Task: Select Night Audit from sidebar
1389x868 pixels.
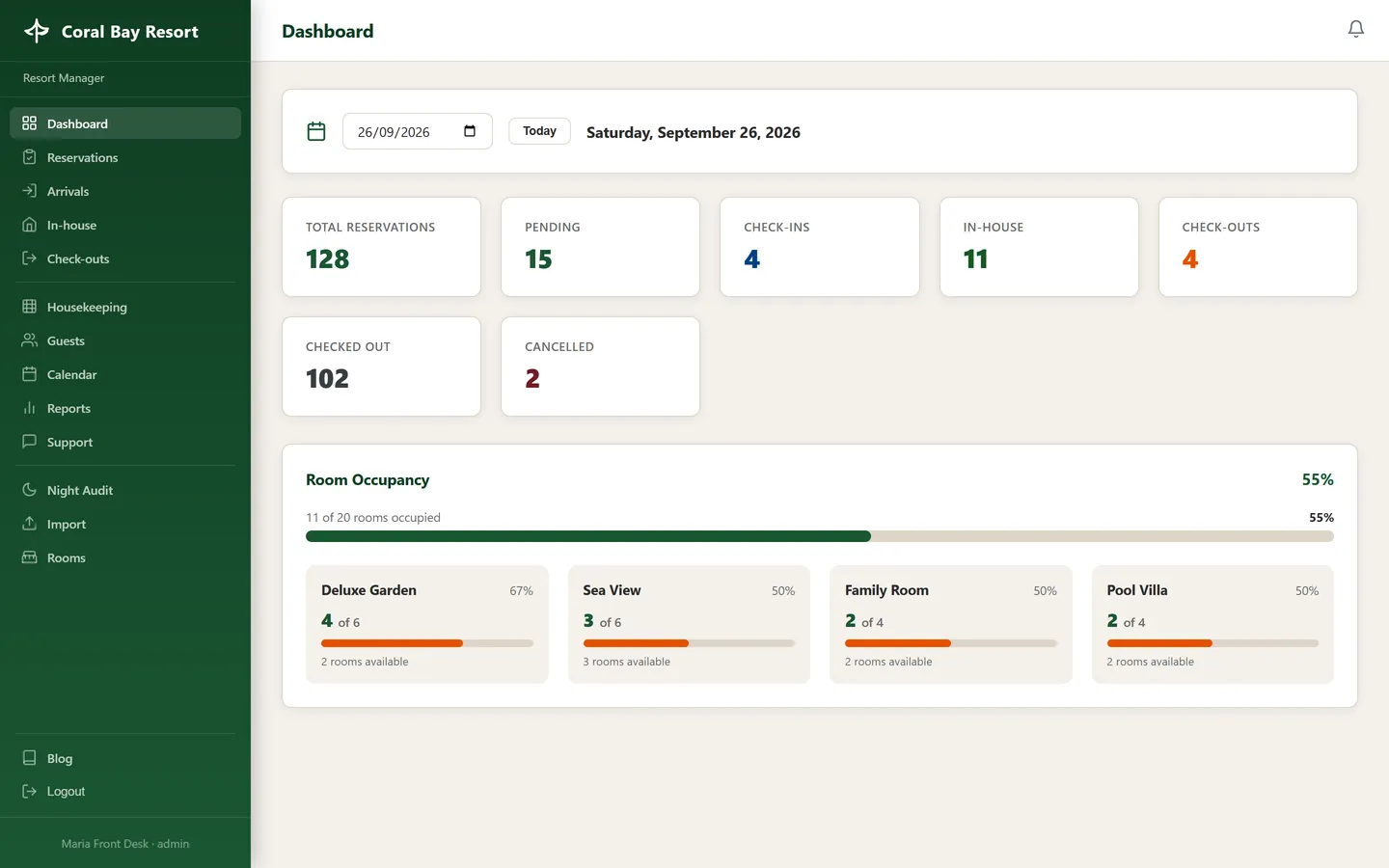Action: tap(125, 490)
